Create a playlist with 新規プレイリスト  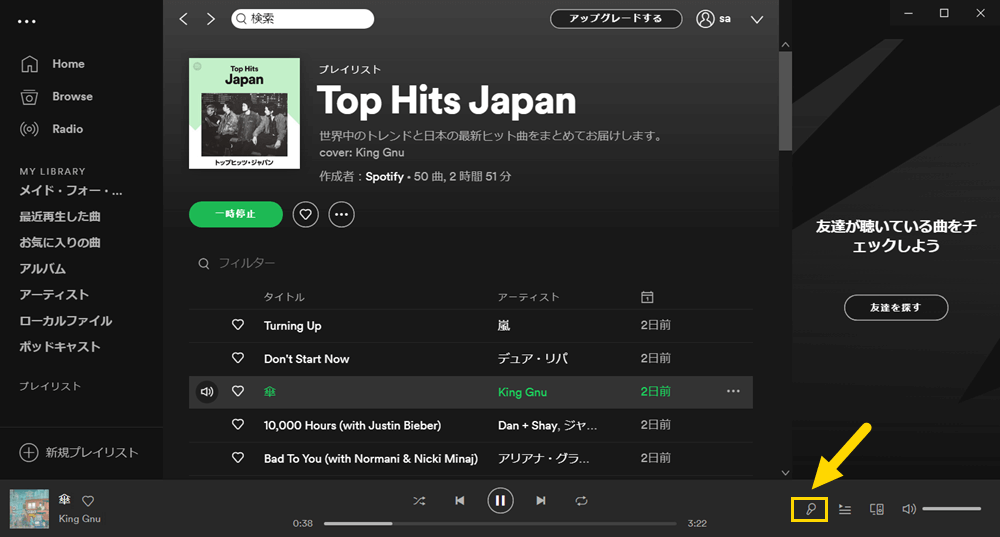79,452
